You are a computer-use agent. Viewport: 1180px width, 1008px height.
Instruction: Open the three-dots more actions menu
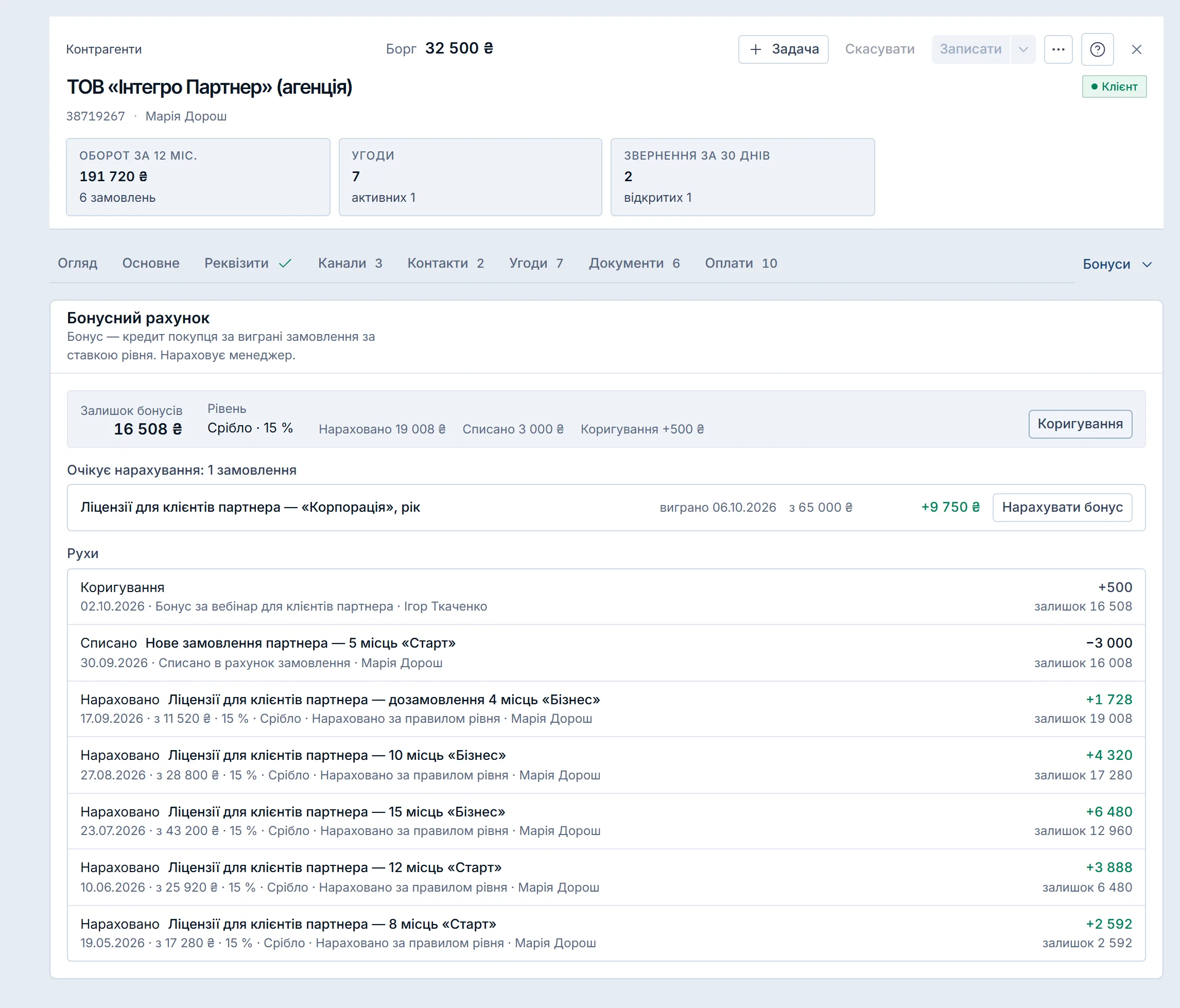(1058, 49)
